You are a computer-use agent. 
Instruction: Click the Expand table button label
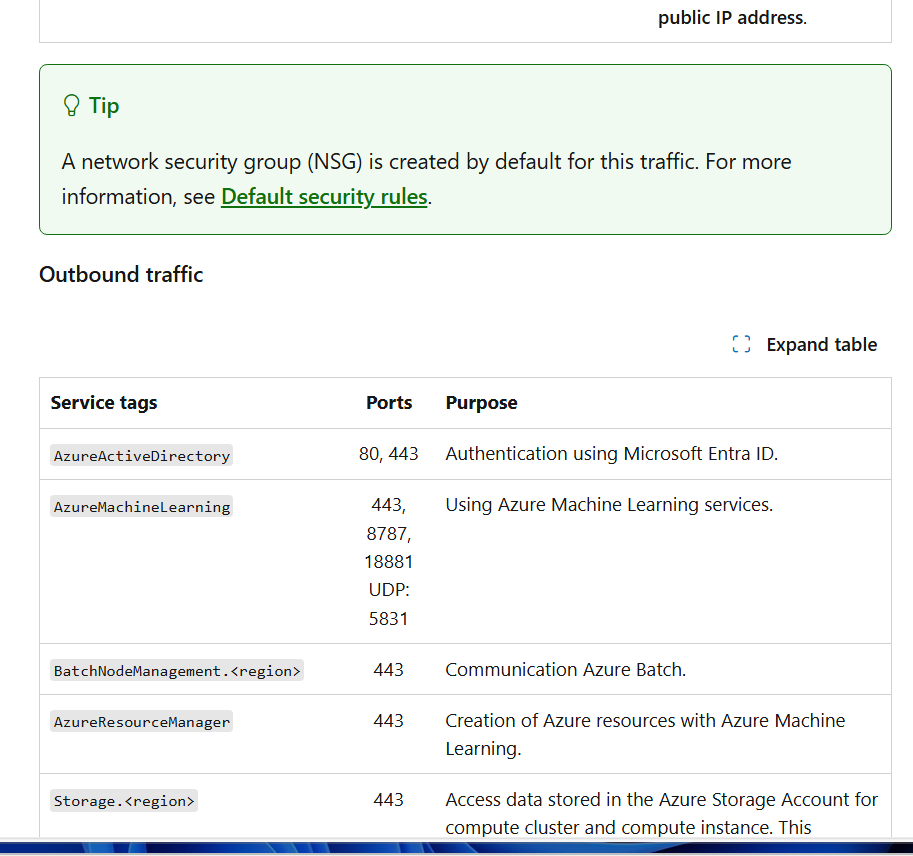pyautogui.click(x=821, y=345)
